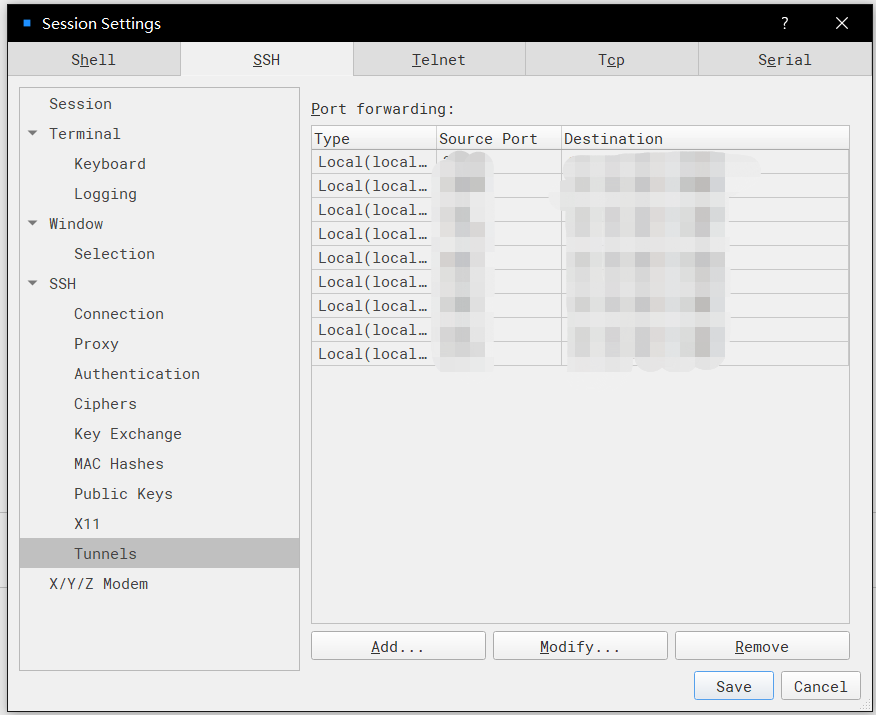Switch to the Tcp tab
This screenshot has width=876, height=715.
[x=611, y=59]
